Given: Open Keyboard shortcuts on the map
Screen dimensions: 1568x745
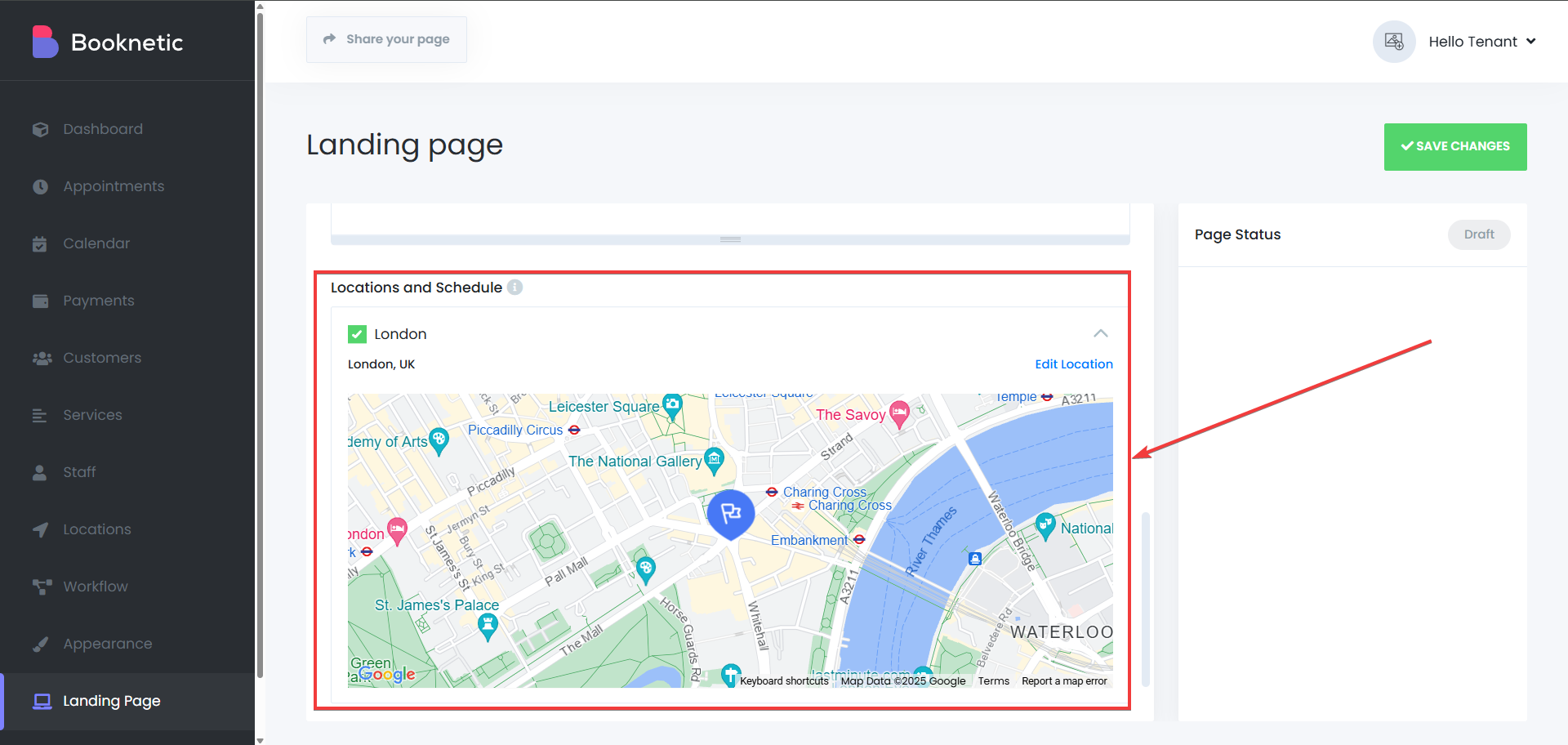Looking at the screenshot, I should 784,681.
